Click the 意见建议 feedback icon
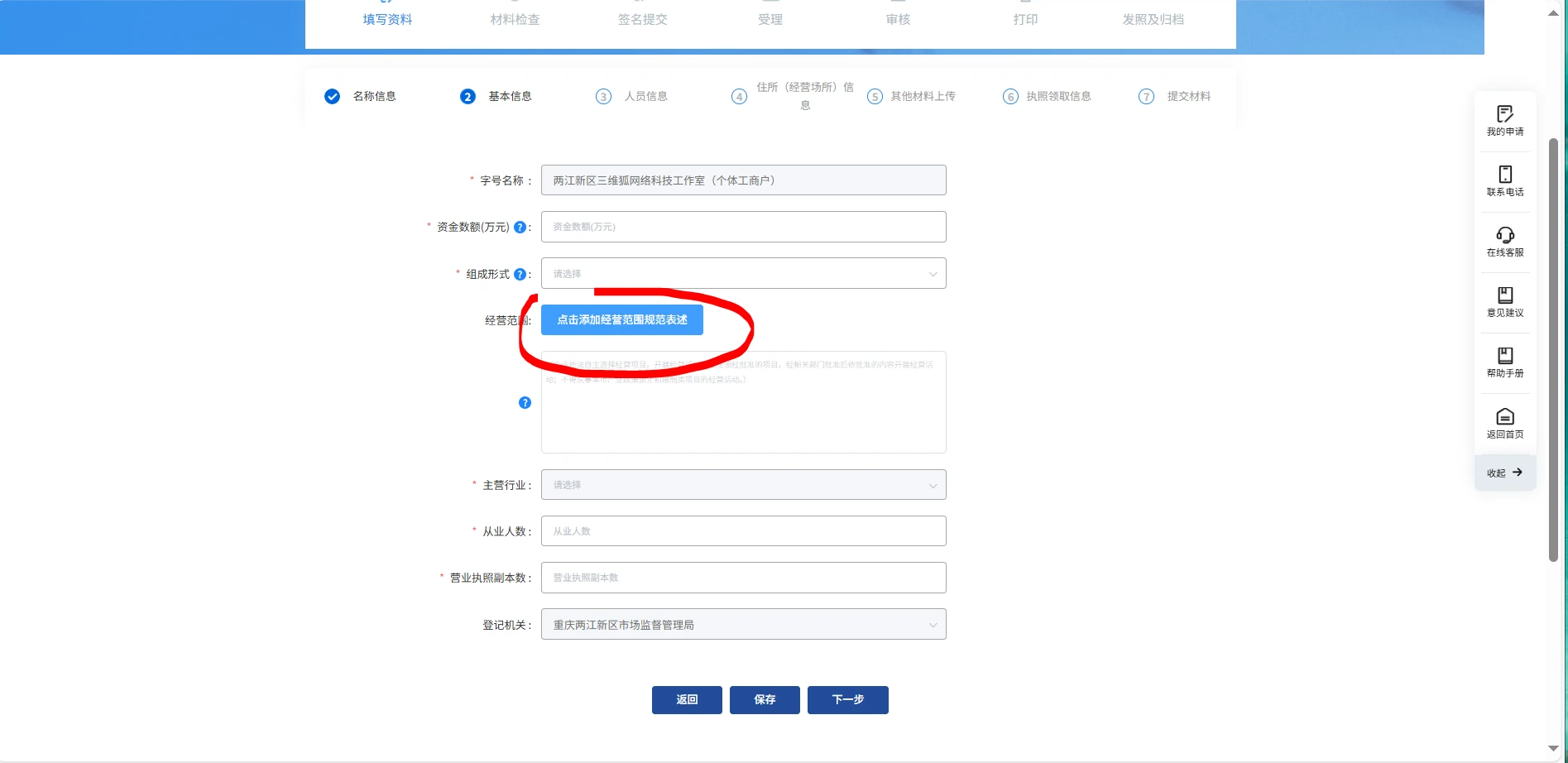This screenshot has height=763, width=1568. (x=1504, y=295)
